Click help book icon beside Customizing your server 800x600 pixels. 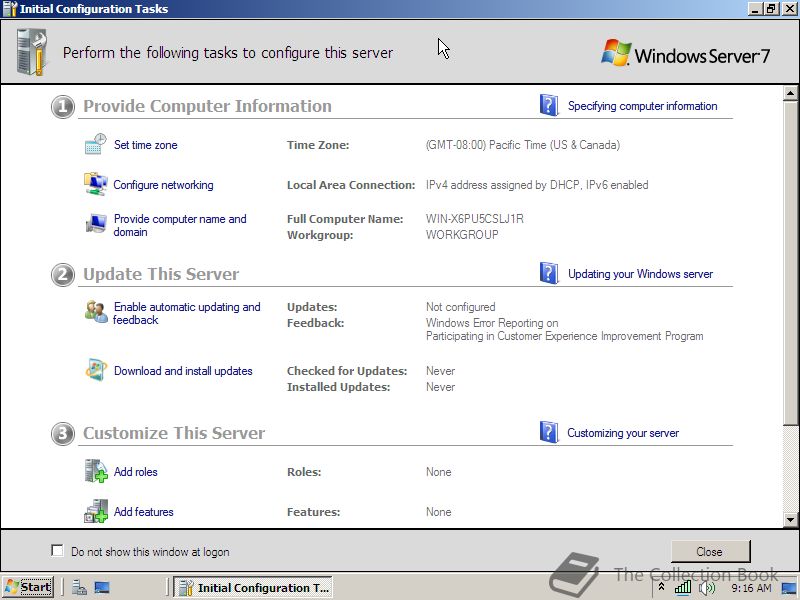tap(549, 432)
